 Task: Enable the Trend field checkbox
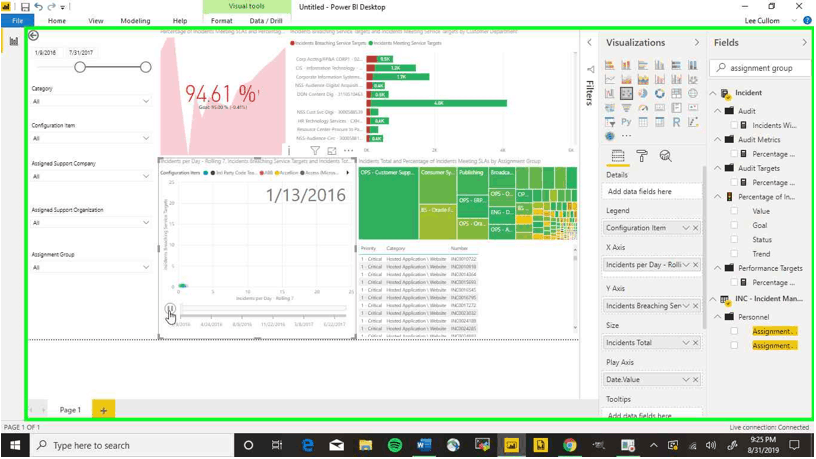pos(735,254)
